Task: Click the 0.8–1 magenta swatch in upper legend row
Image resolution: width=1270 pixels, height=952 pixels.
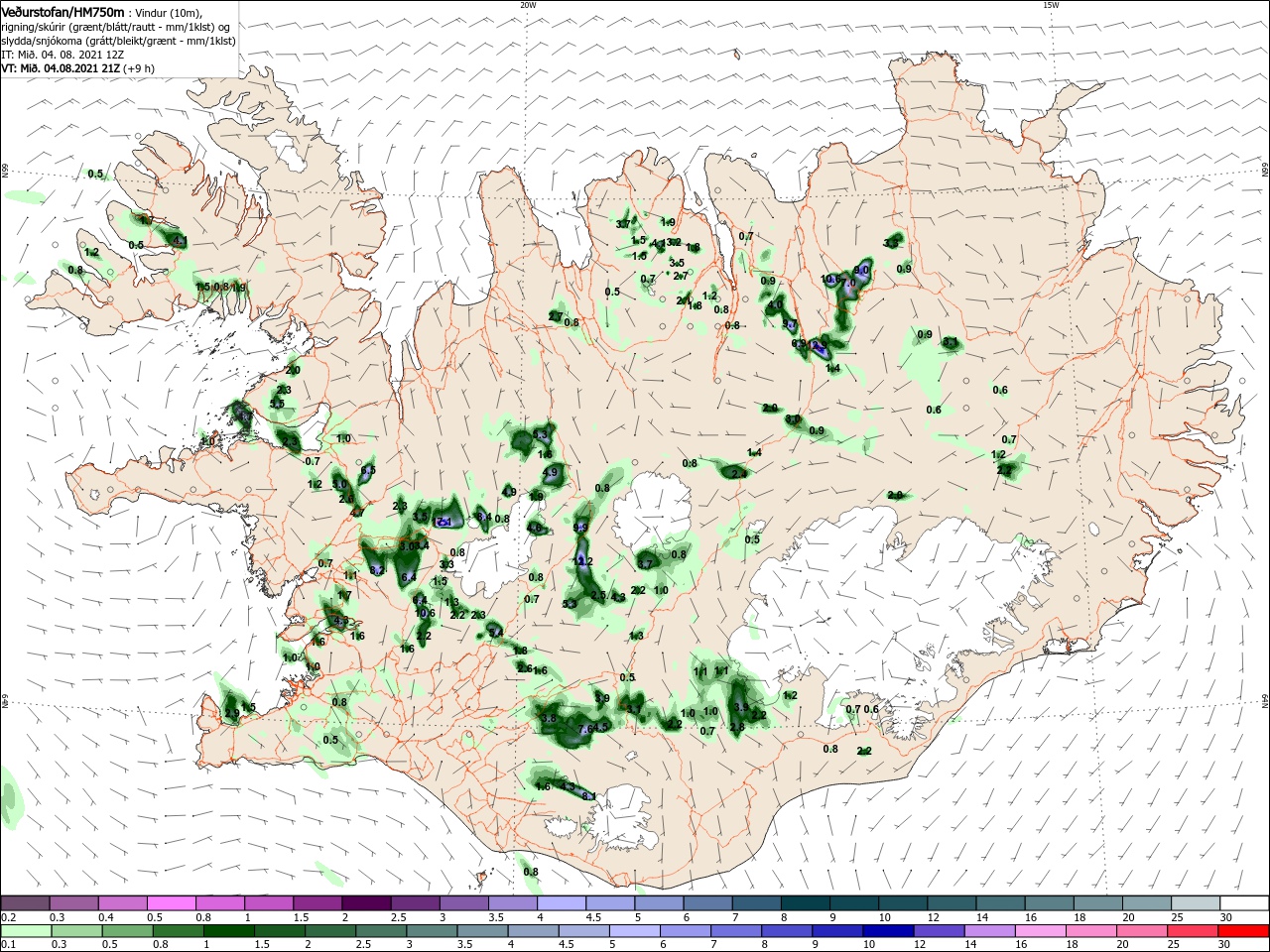Action: point(219,902)
